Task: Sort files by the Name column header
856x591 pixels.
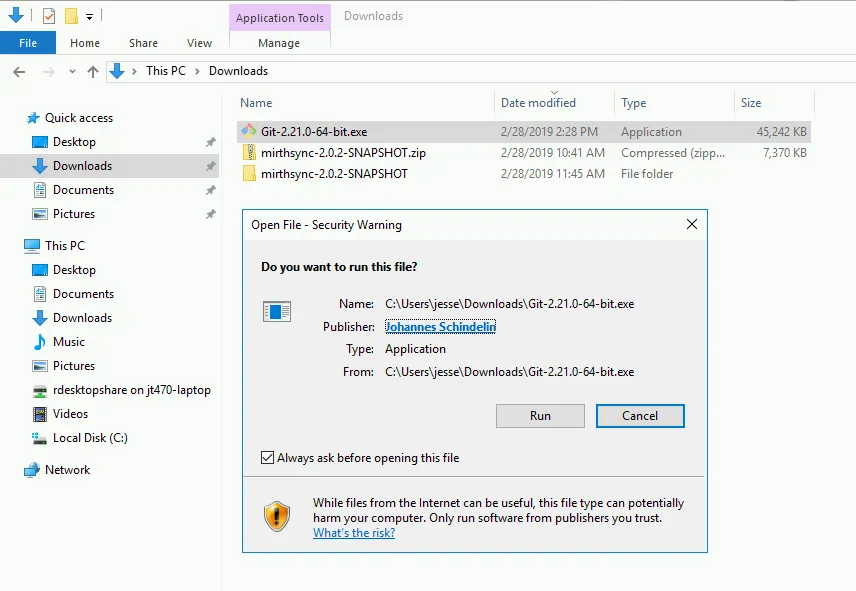Action: click(256, 103)
